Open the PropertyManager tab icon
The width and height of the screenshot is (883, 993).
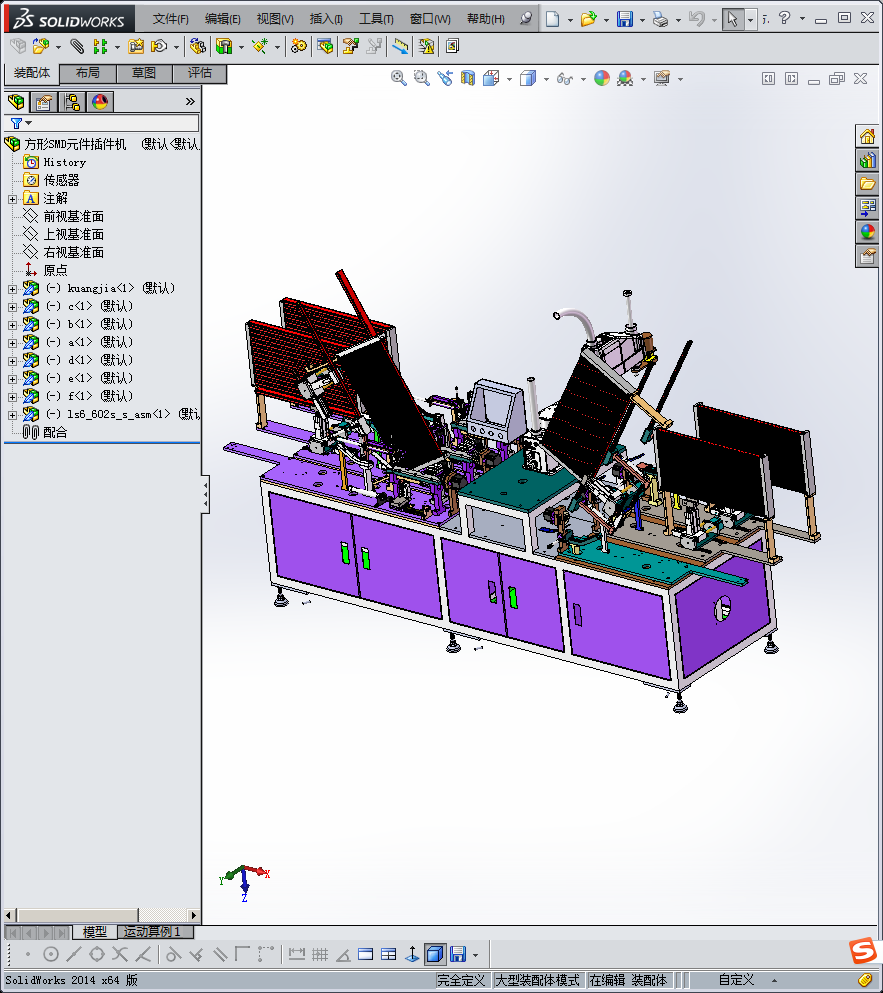point(44,102)
